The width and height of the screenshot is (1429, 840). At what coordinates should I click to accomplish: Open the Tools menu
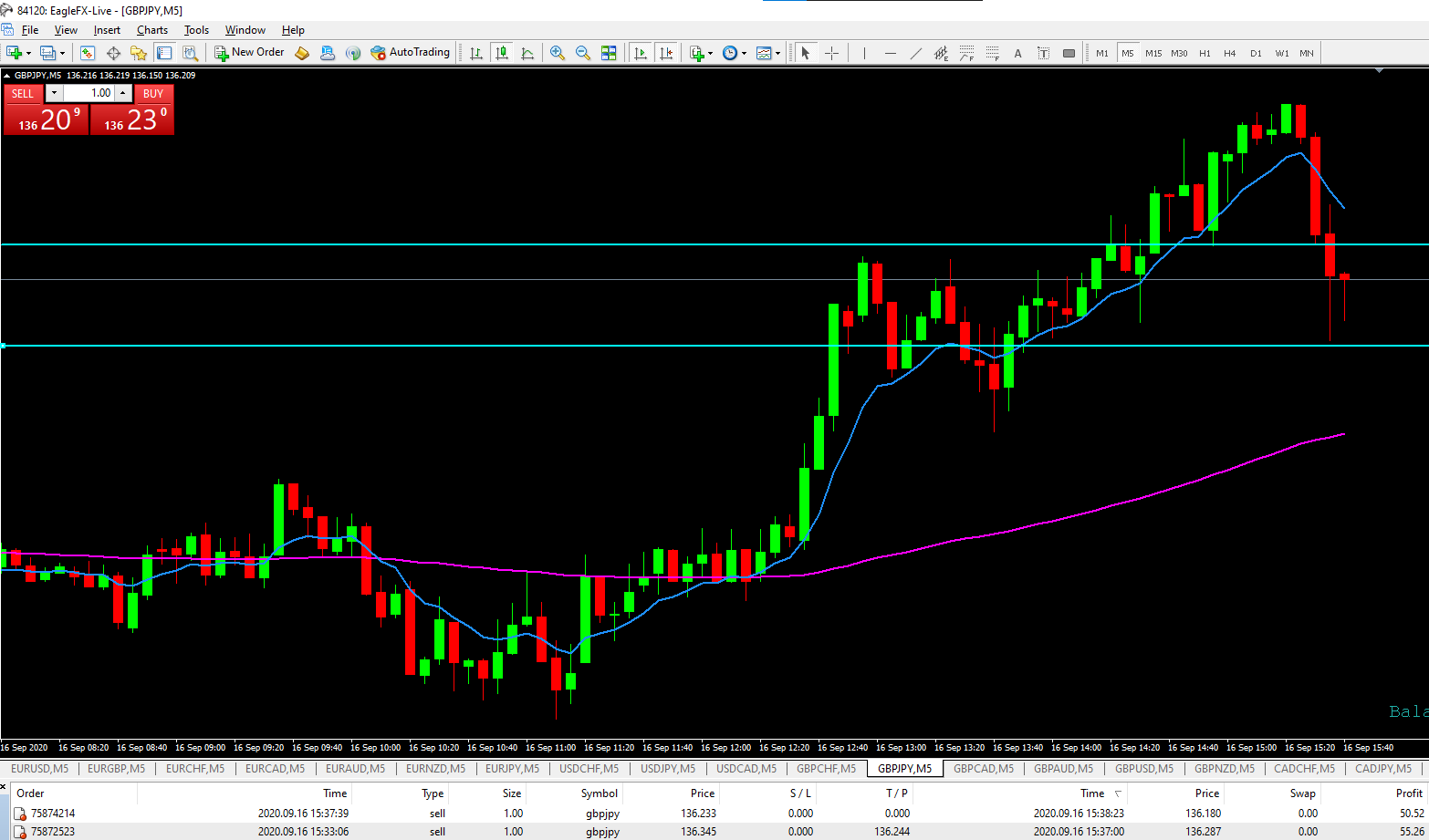(196, 30)
